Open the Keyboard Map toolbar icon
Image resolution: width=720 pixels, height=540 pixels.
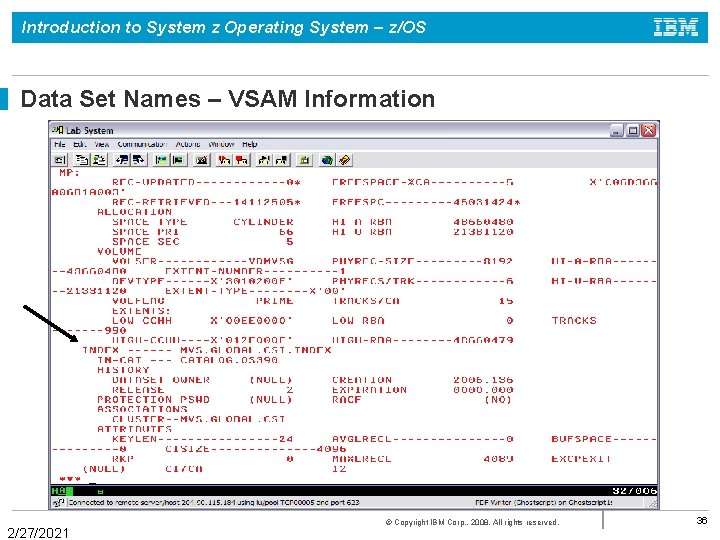pos(202,160)
